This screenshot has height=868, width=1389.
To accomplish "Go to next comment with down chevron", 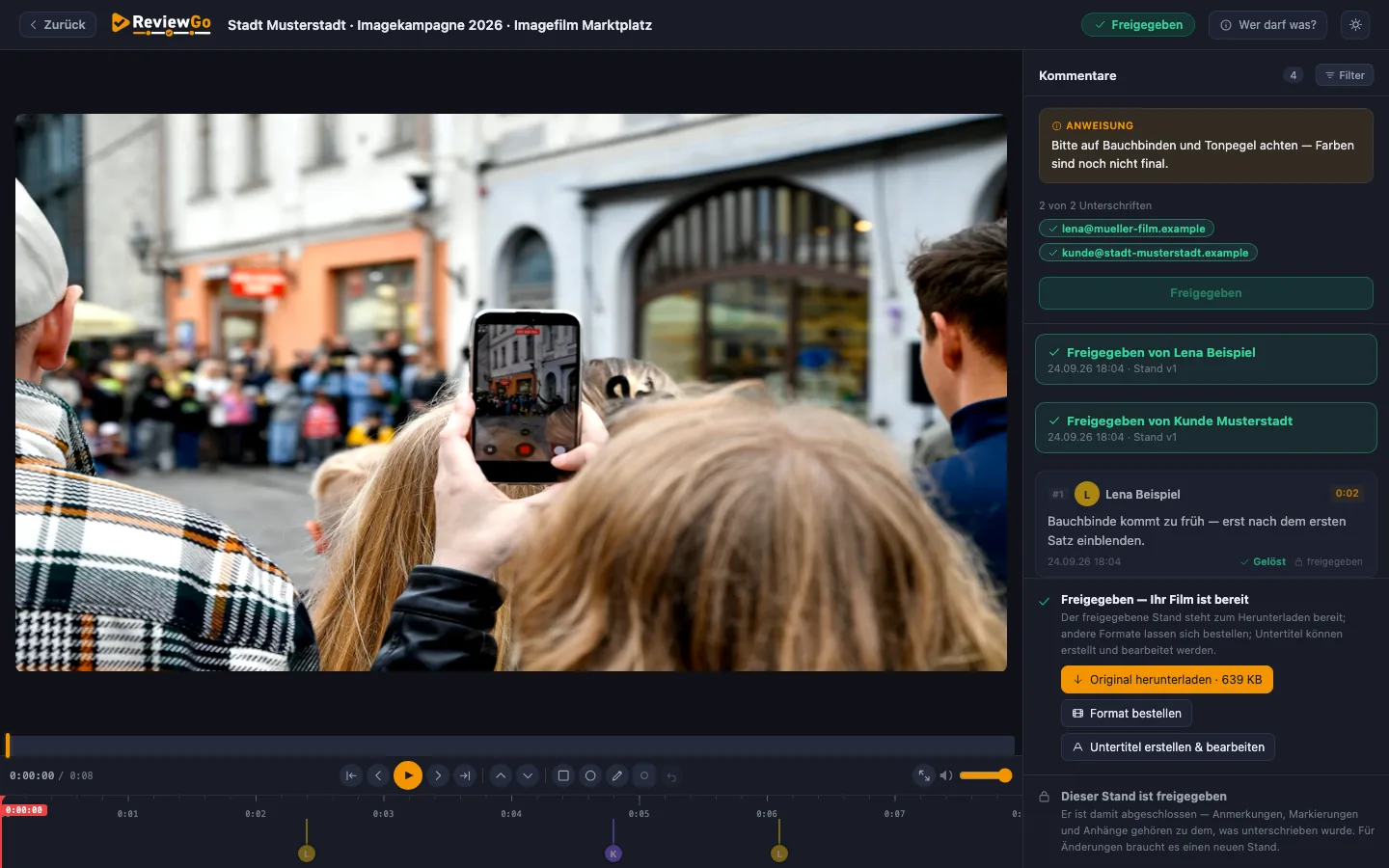I will click(528, 775).
